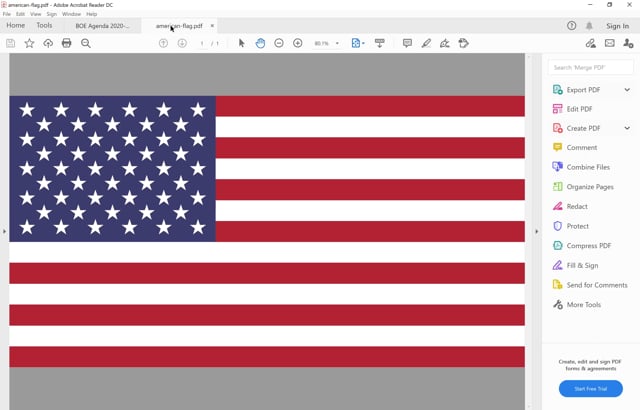
Task: Open the View menu
Action: tap(36, 14)
